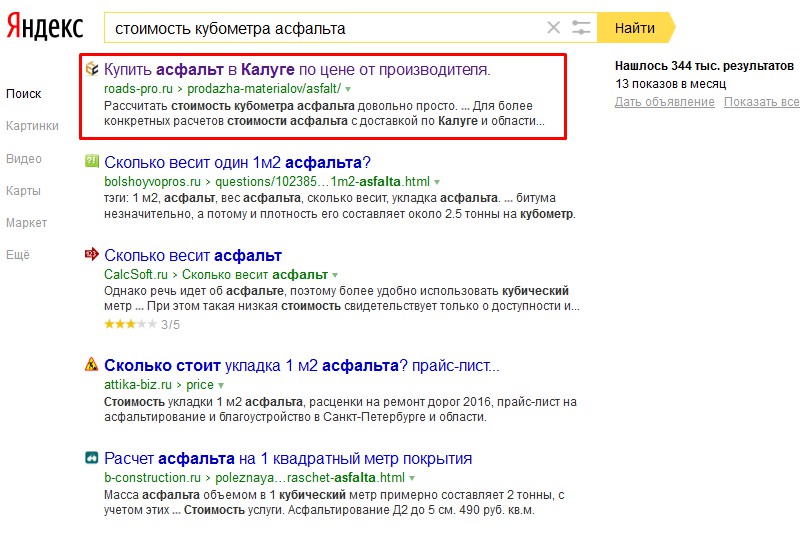Expand the dropdown arrow next to bolshoyvopros.ru URL
This screenshot has height=534, width=800.
pos(437,182)
